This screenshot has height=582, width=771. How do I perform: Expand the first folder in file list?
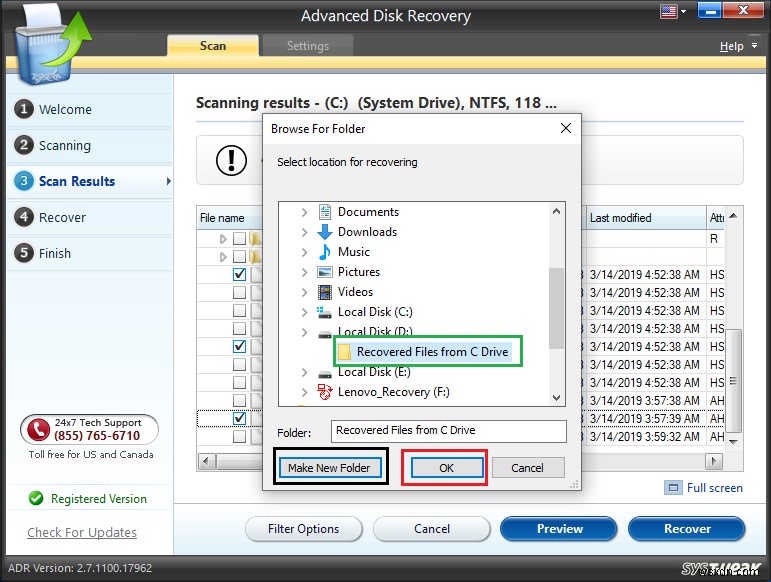[223, 239]
